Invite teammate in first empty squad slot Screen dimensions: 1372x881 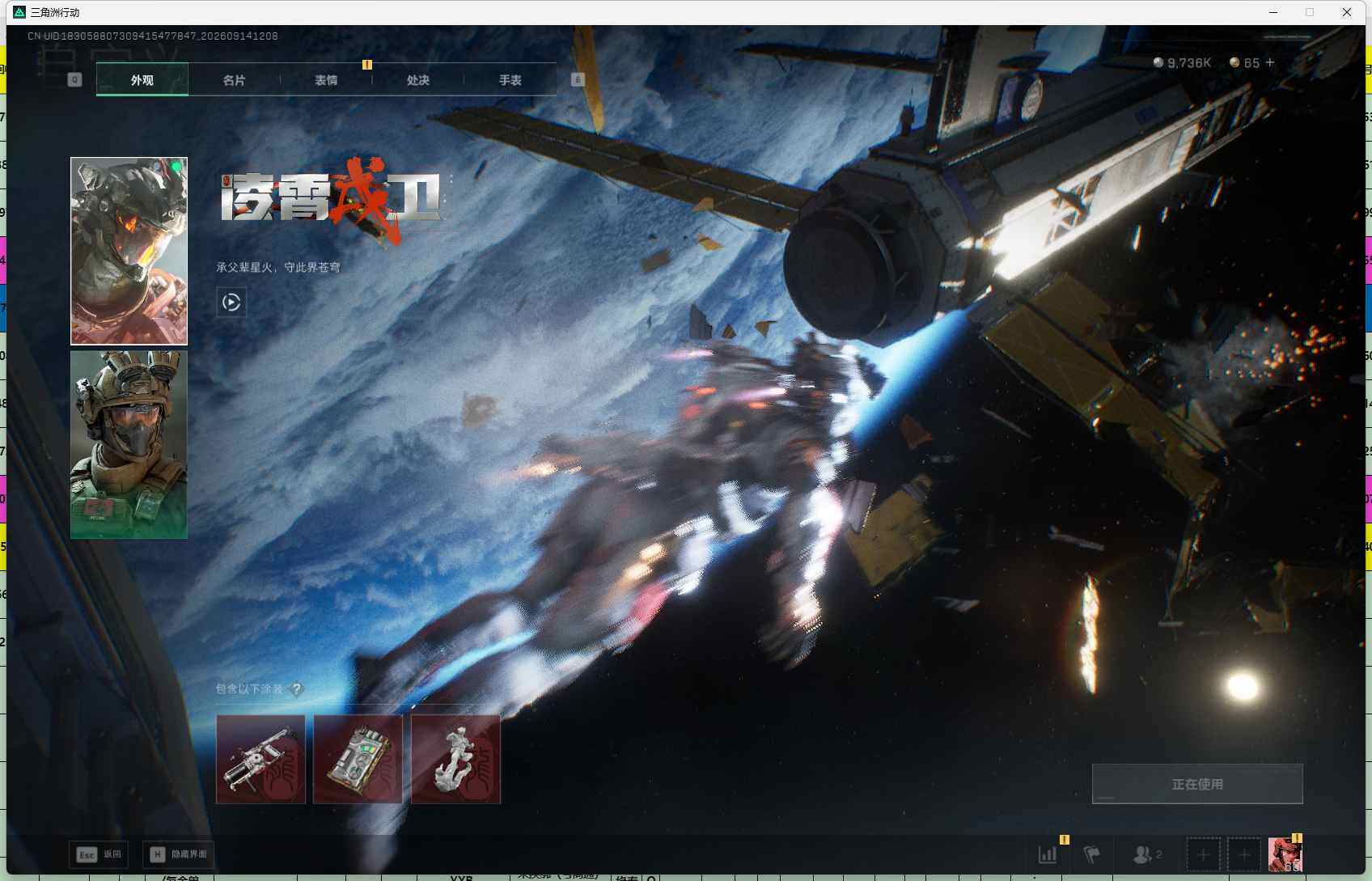pos(1203,854)
